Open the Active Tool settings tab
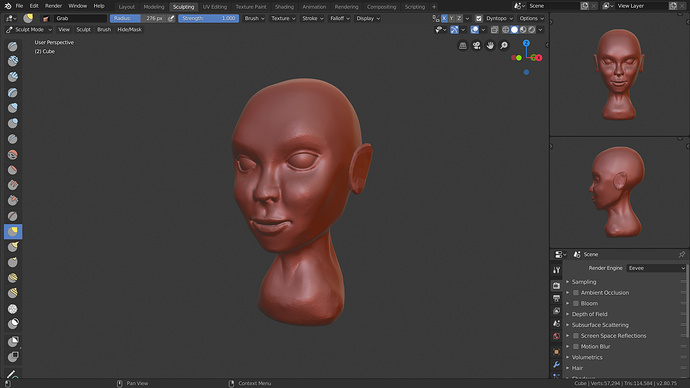The image size is (690, 388). (556, 270)
